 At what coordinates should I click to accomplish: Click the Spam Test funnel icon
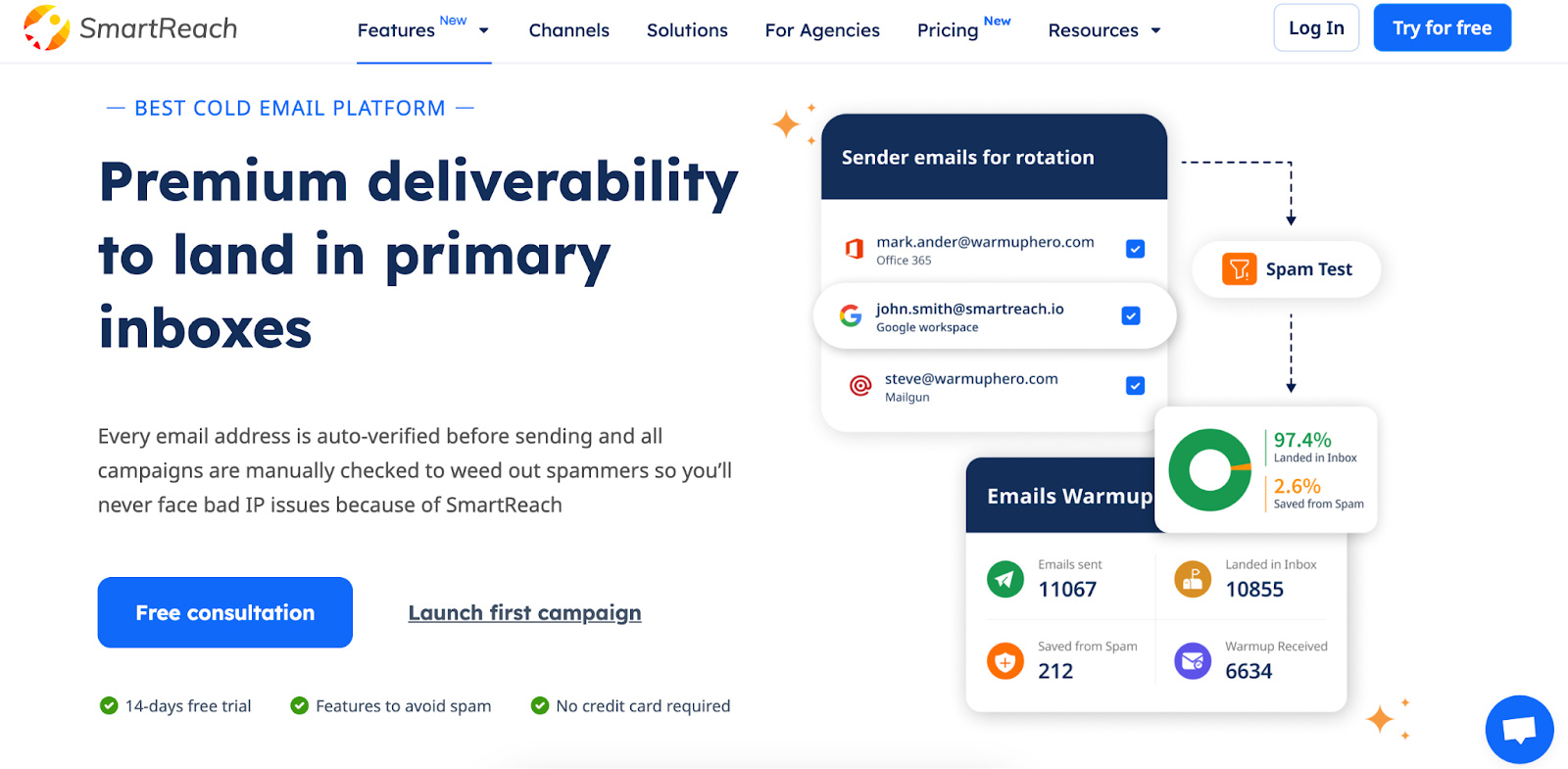1239,269
